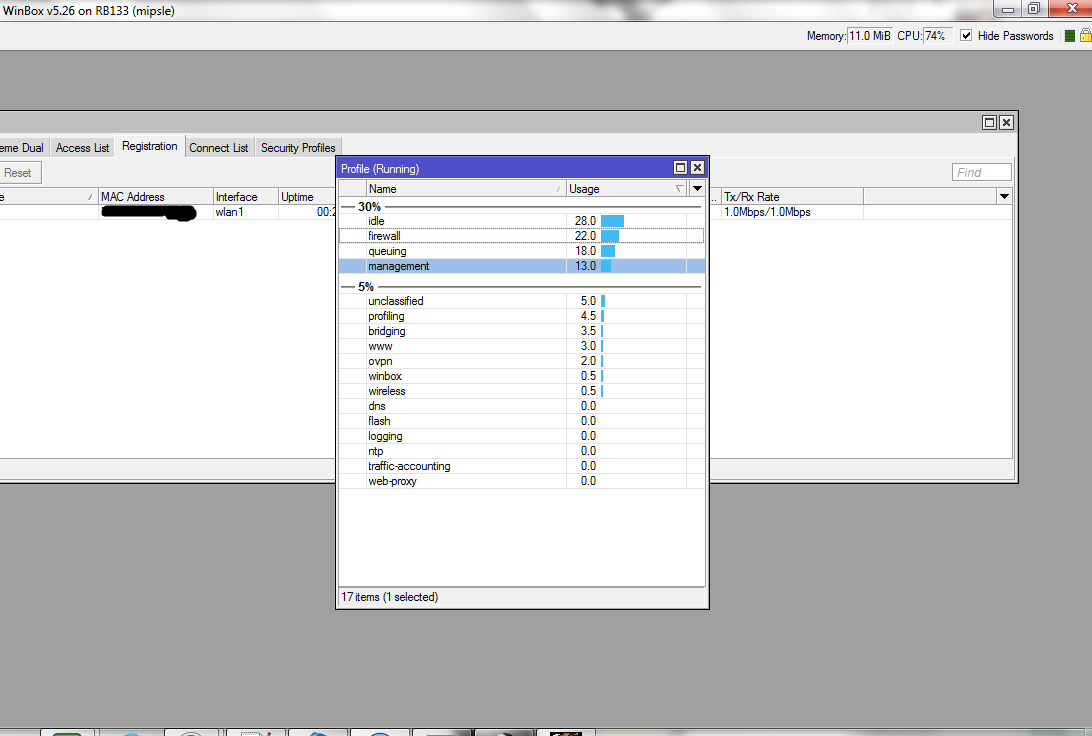The height and width of the screenshot is (736, 1092).
Task: Select the Registration tab
Action: 148,145
